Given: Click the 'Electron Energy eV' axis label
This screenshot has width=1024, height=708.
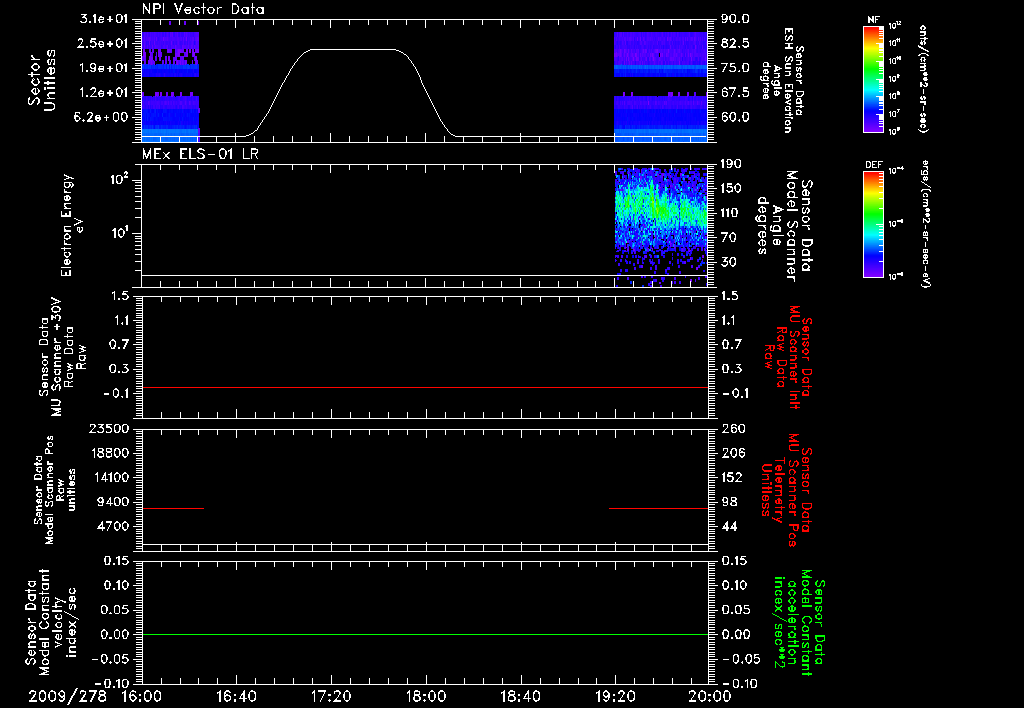Looking at the screenshot, I should (x=72, y=225).
